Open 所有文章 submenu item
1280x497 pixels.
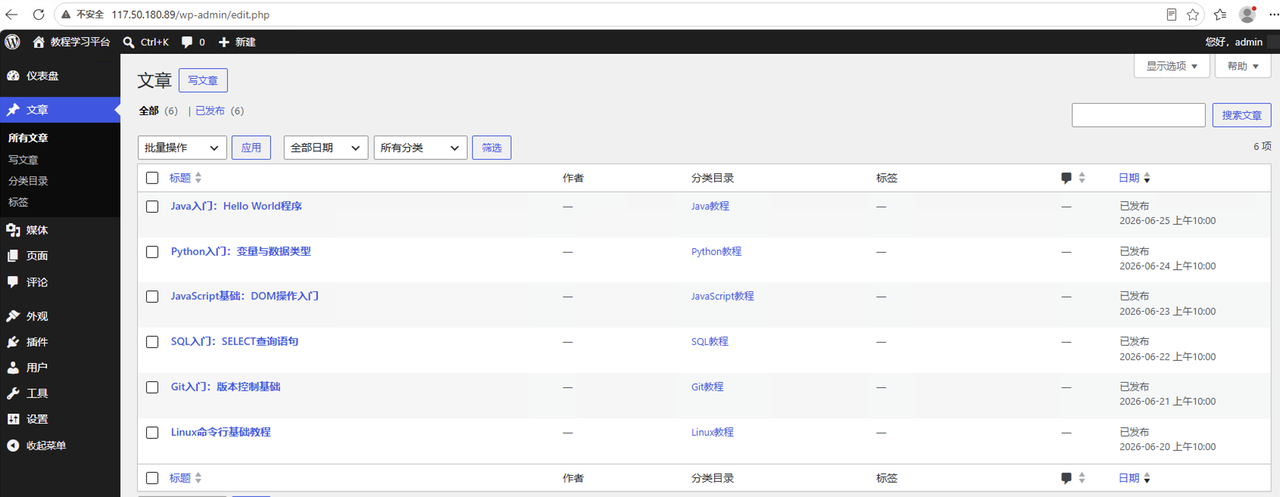coord(28,138)
